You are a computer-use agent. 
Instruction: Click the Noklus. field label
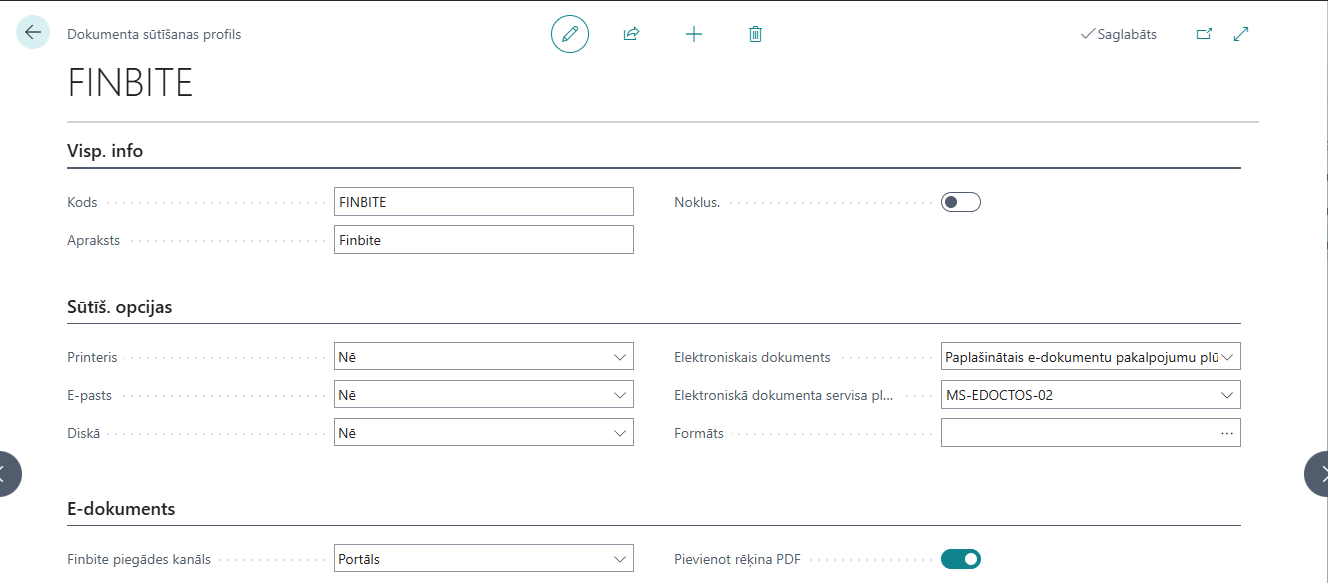697,202
